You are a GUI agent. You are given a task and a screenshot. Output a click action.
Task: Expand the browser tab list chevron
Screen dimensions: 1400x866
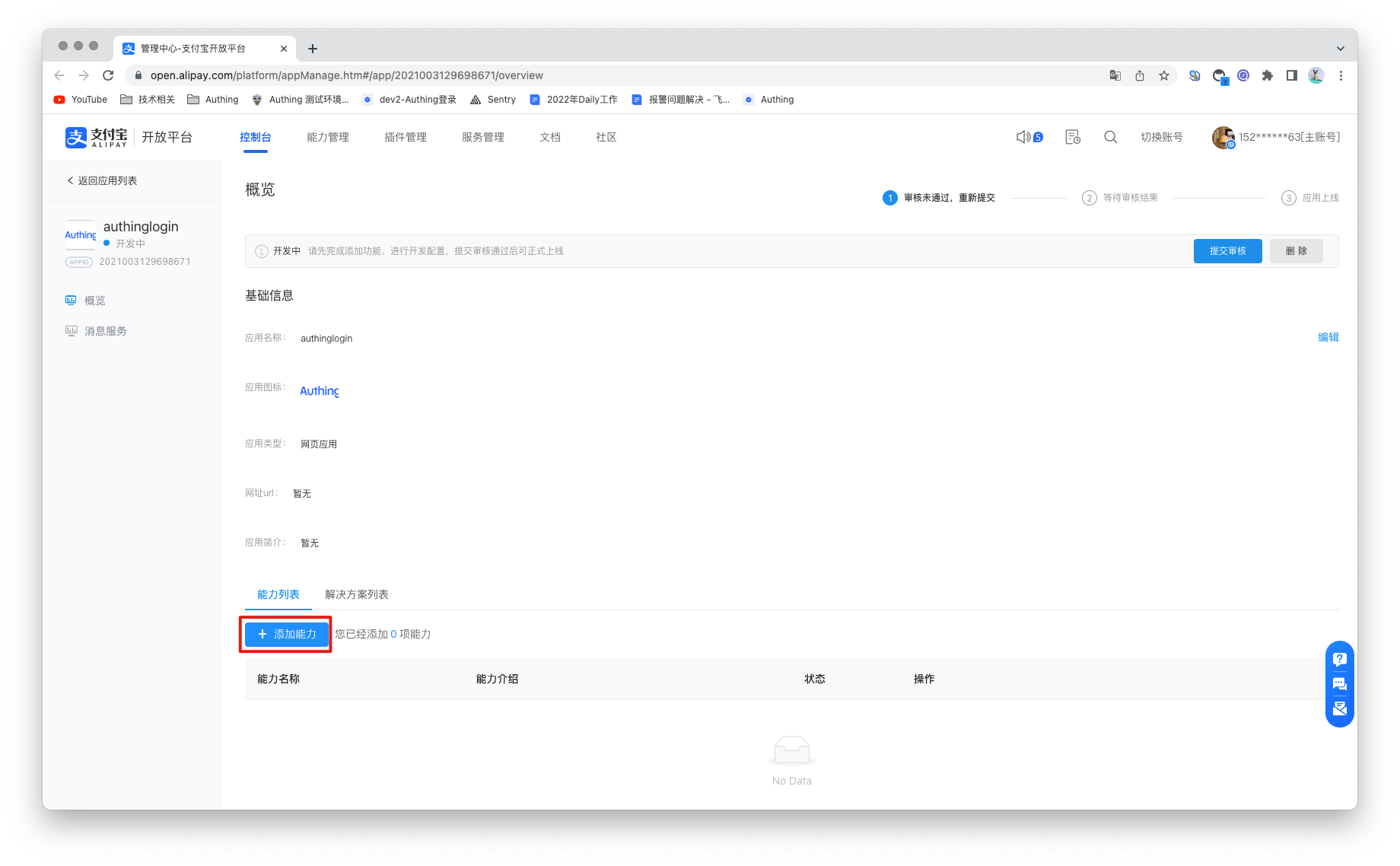click(x=1340, y=49)
